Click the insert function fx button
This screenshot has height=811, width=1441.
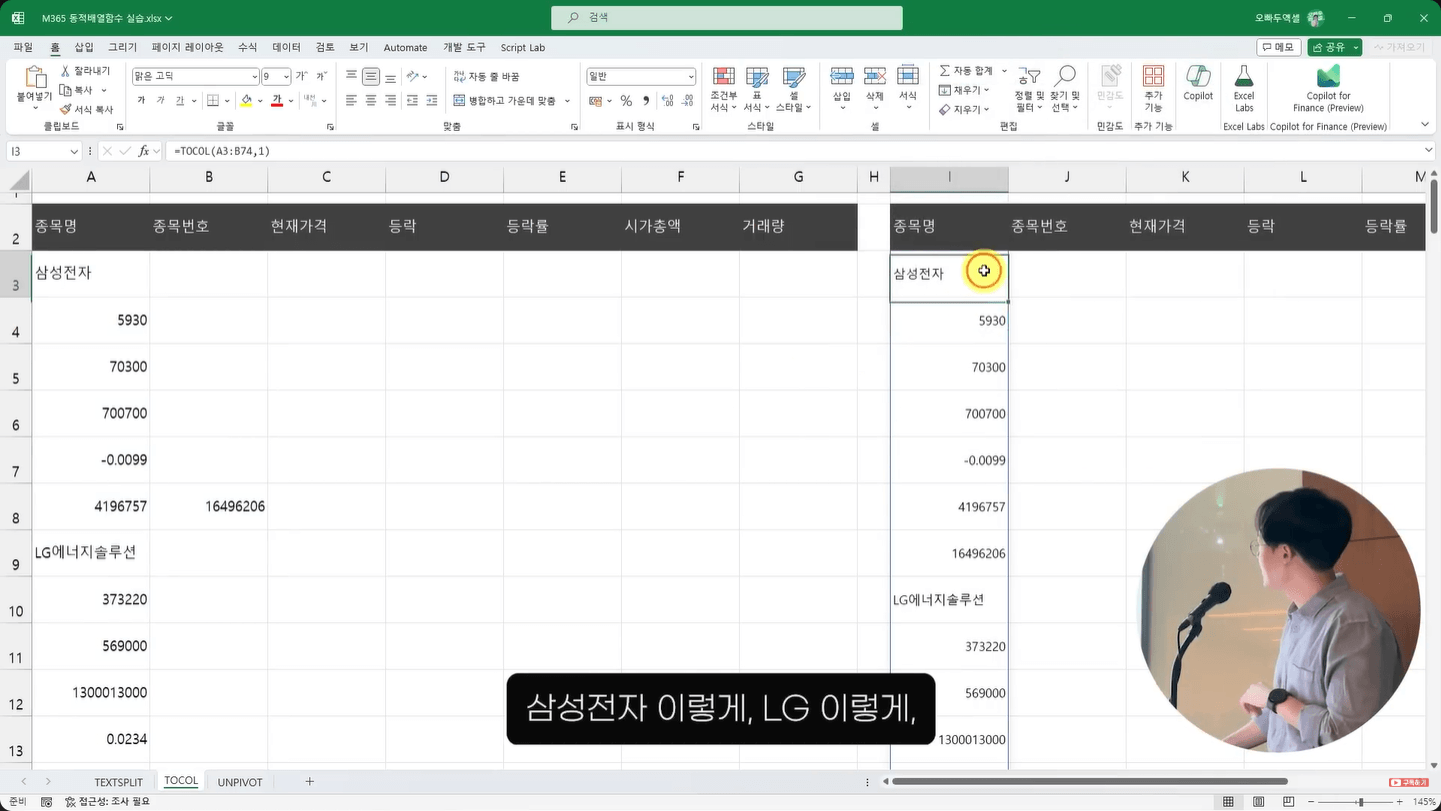[144, 151]
